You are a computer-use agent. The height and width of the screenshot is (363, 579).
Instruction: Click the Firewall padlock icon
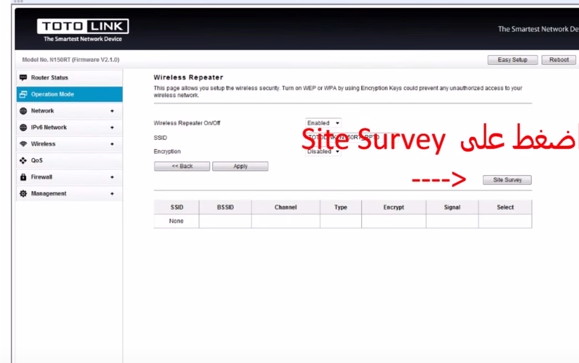click(x=23, y=177)
